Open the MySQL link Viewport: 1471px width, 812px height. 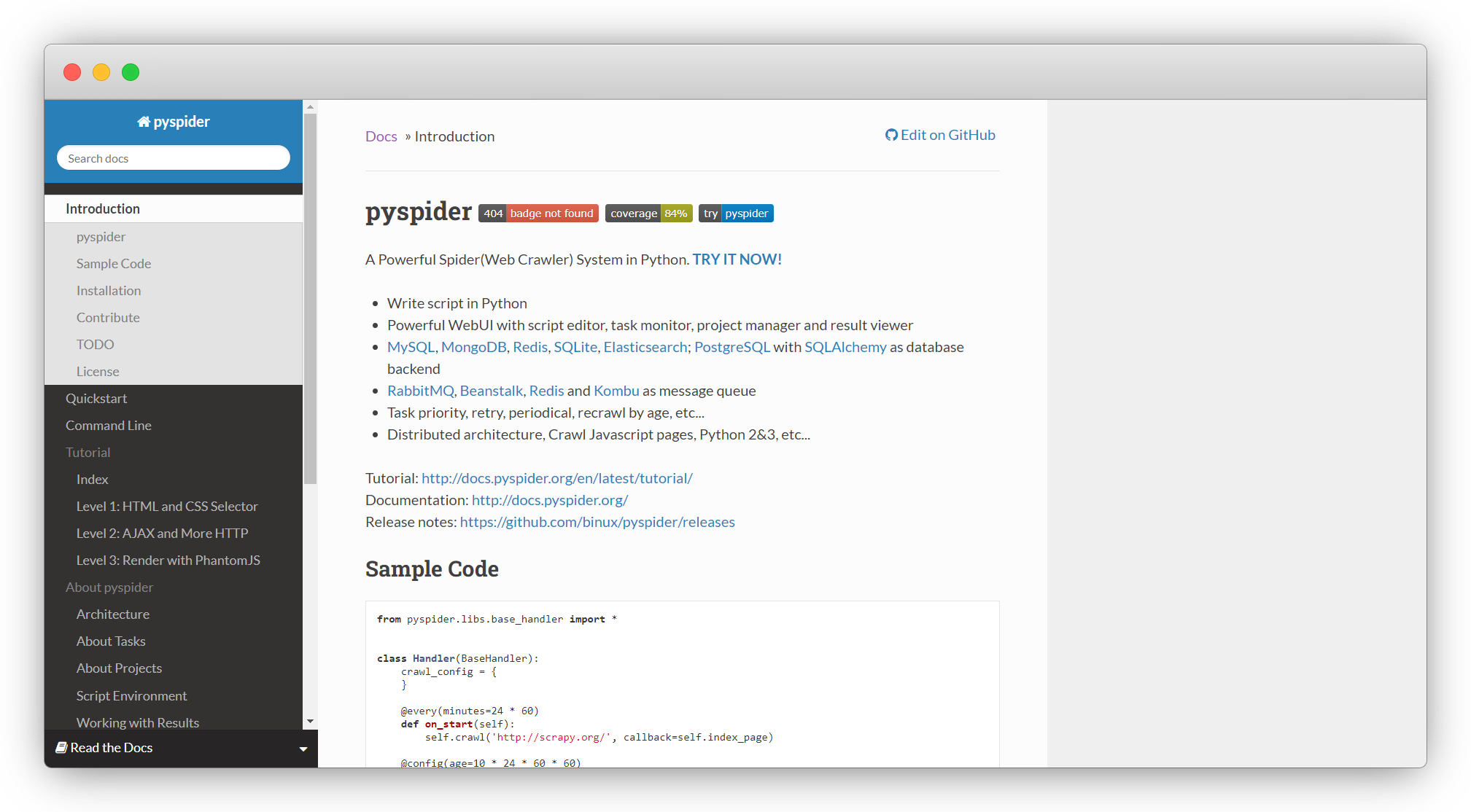(x=411, y=347)
